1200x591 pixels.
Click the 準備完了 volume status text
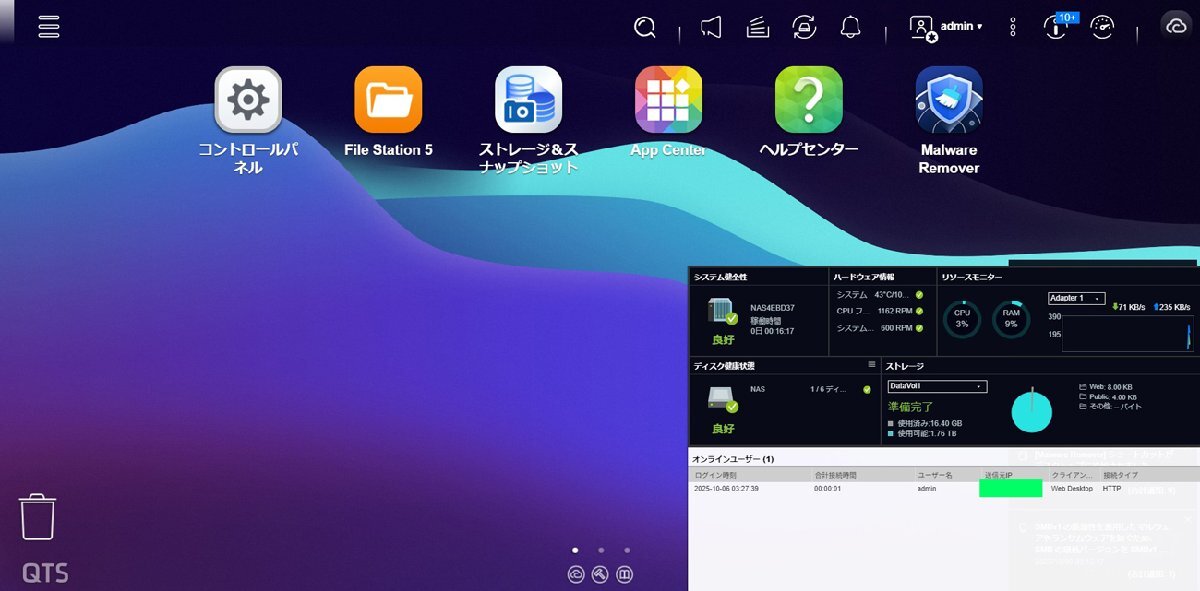point(910,407)
